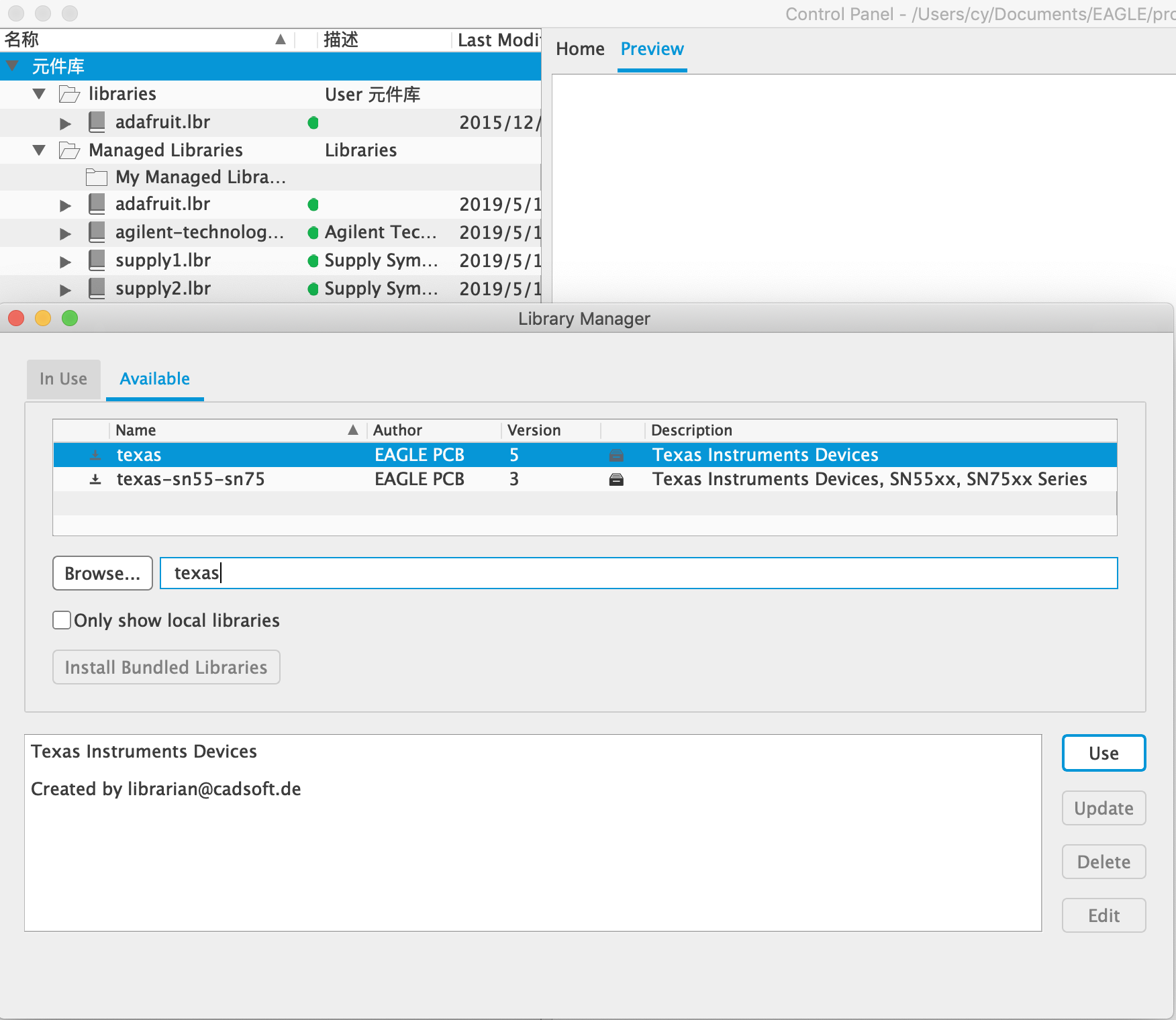The height and width of the screenshot is (1020, 1176).
Task: Sort by the Name column arrow in Library Manager
Action: click(x=353, y=430)
